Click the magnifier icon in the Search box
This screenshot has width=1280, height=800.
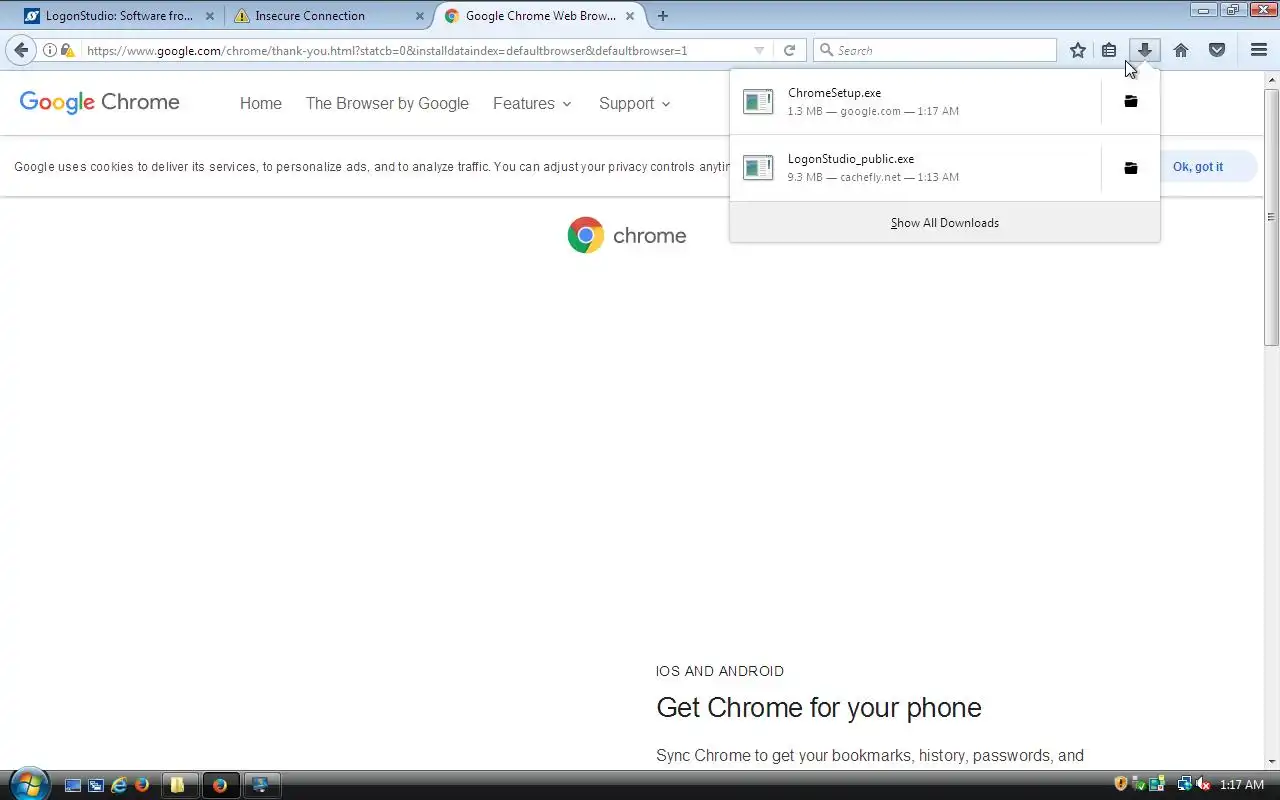click(x=827, y=50)
